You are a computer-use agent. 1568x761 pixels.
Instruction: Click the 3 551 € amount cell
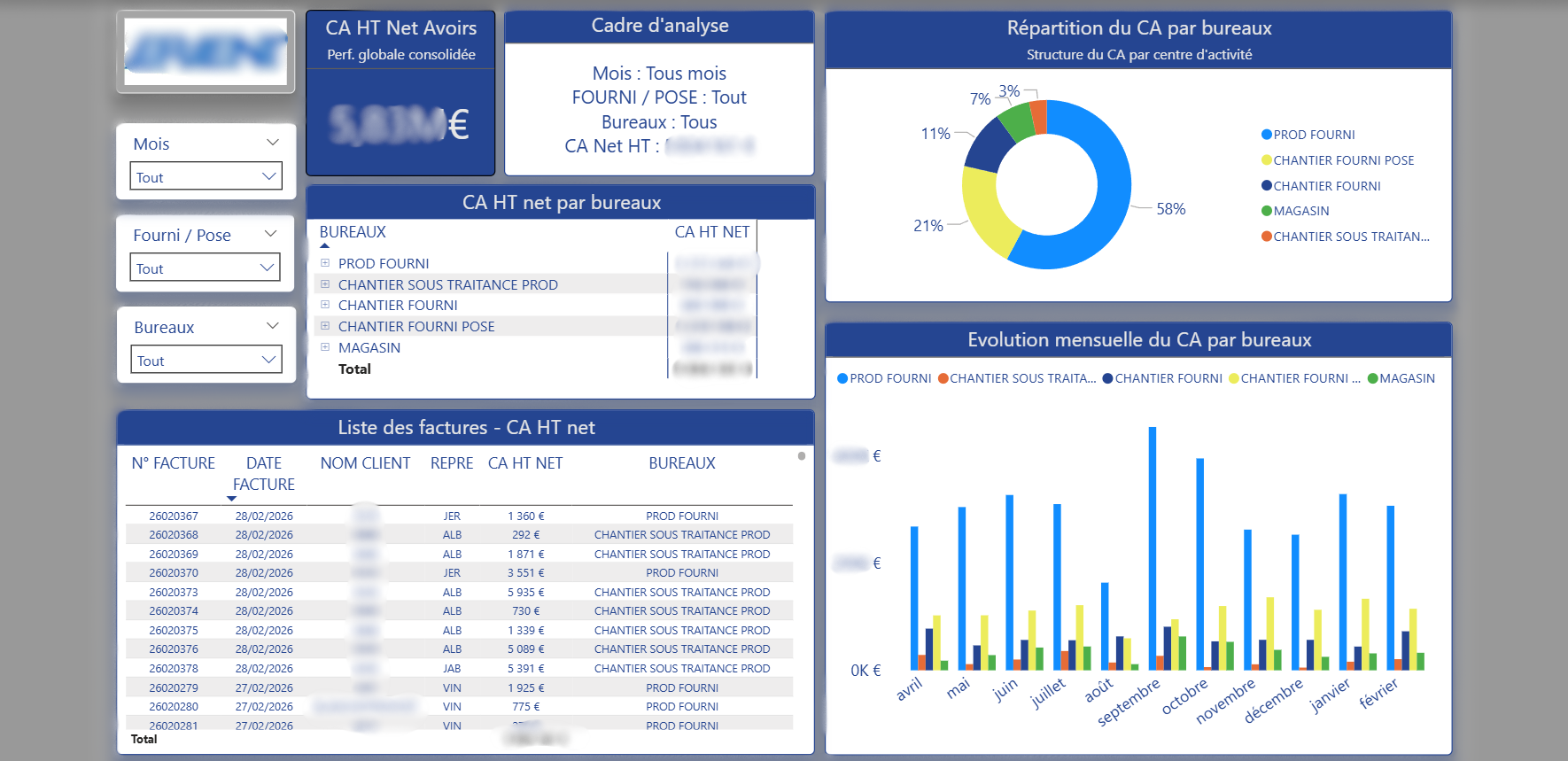point(526,573)
